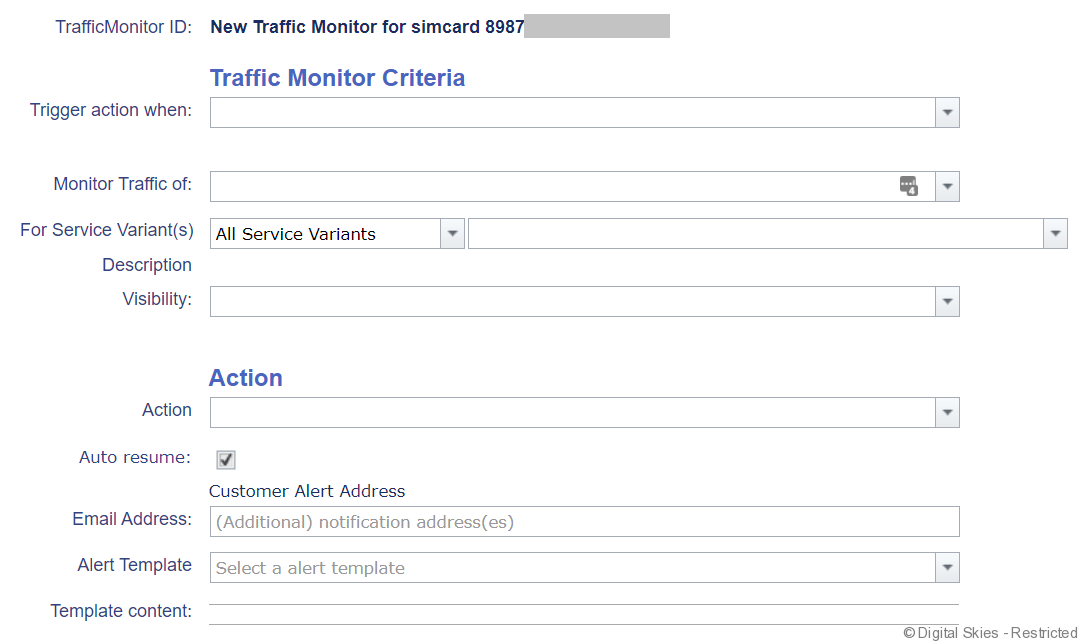1079x642 pixels.
Task: Focus the Monitor Traffic of text field
Action: click(x=552, y=186)
